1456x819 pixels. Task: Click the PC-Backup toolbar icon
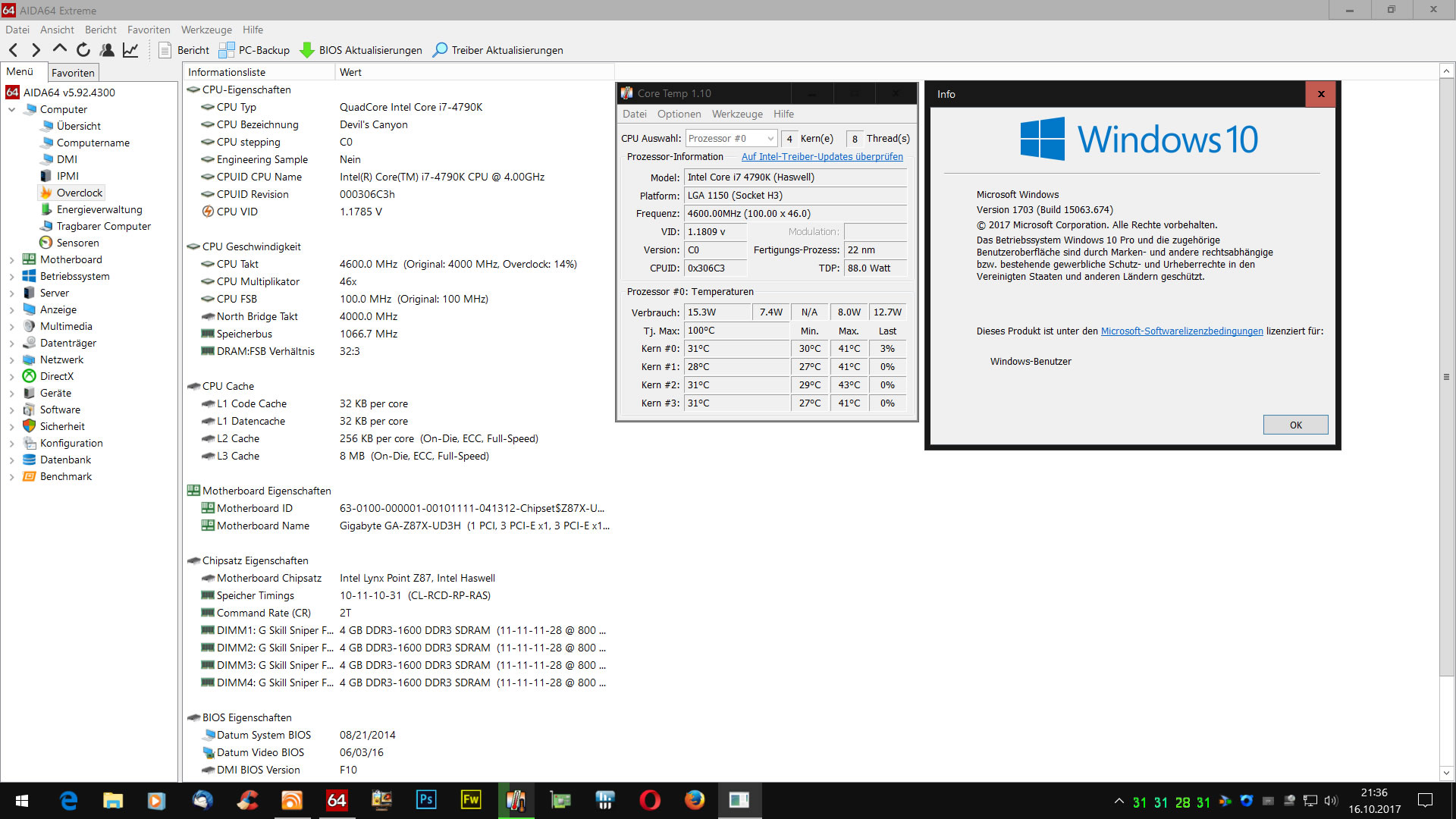point(226,50)
